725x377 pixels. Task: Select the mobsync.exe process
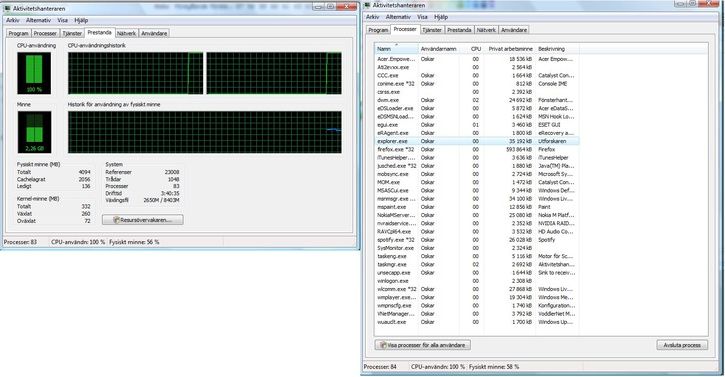(x=477, y=174)
